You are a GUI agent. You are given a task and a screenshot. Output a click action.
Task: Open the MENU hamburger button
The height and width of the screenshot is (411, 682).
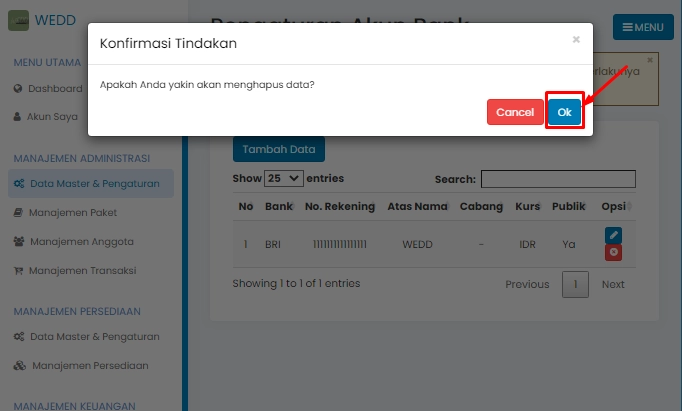coord(643,27)
